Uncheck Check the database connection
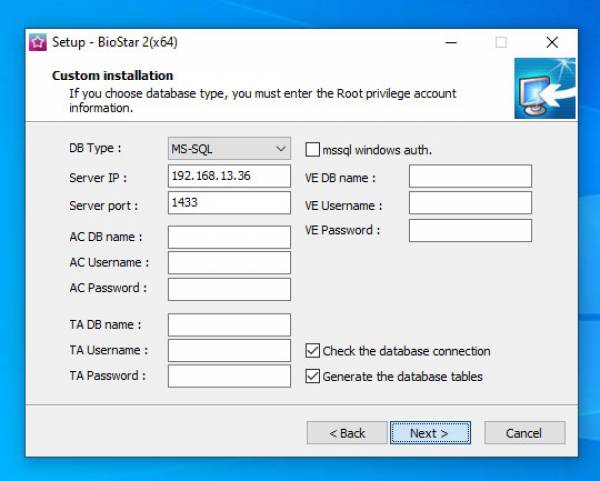The height and width of the screenshot is (481, 600). pyautogui.click(x=313, y=351)
